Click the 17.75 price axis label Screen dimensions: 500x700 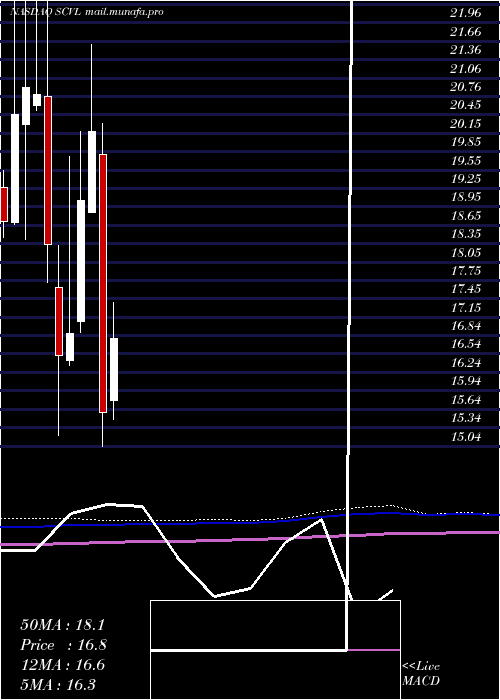466,271
